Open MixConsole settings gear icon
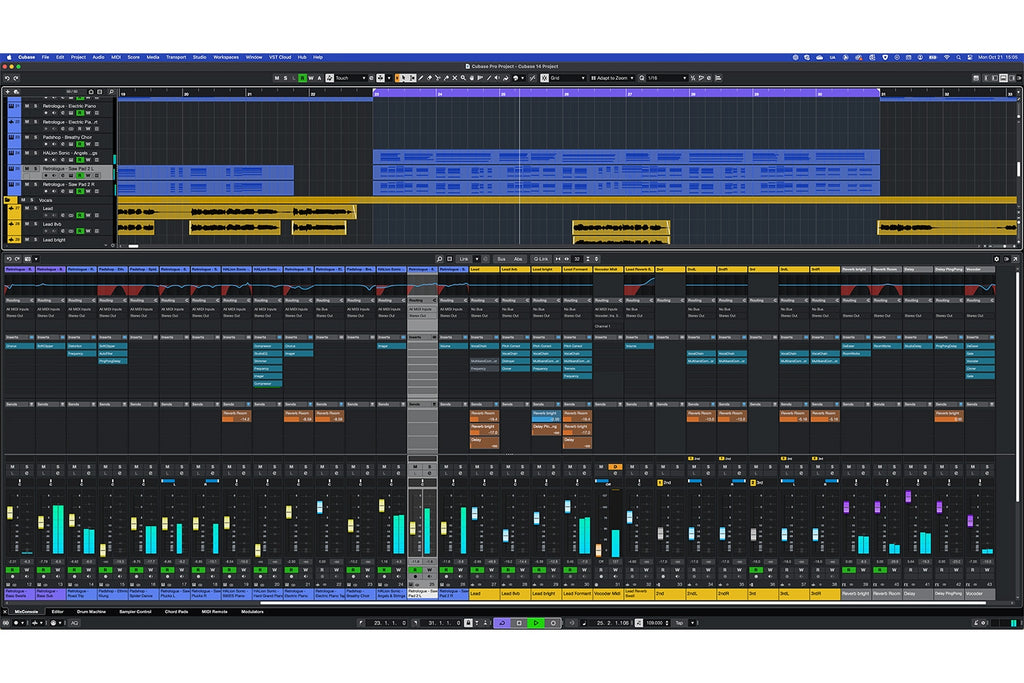The height and width of the screenshot is (683, 1024). click(997, 259)
